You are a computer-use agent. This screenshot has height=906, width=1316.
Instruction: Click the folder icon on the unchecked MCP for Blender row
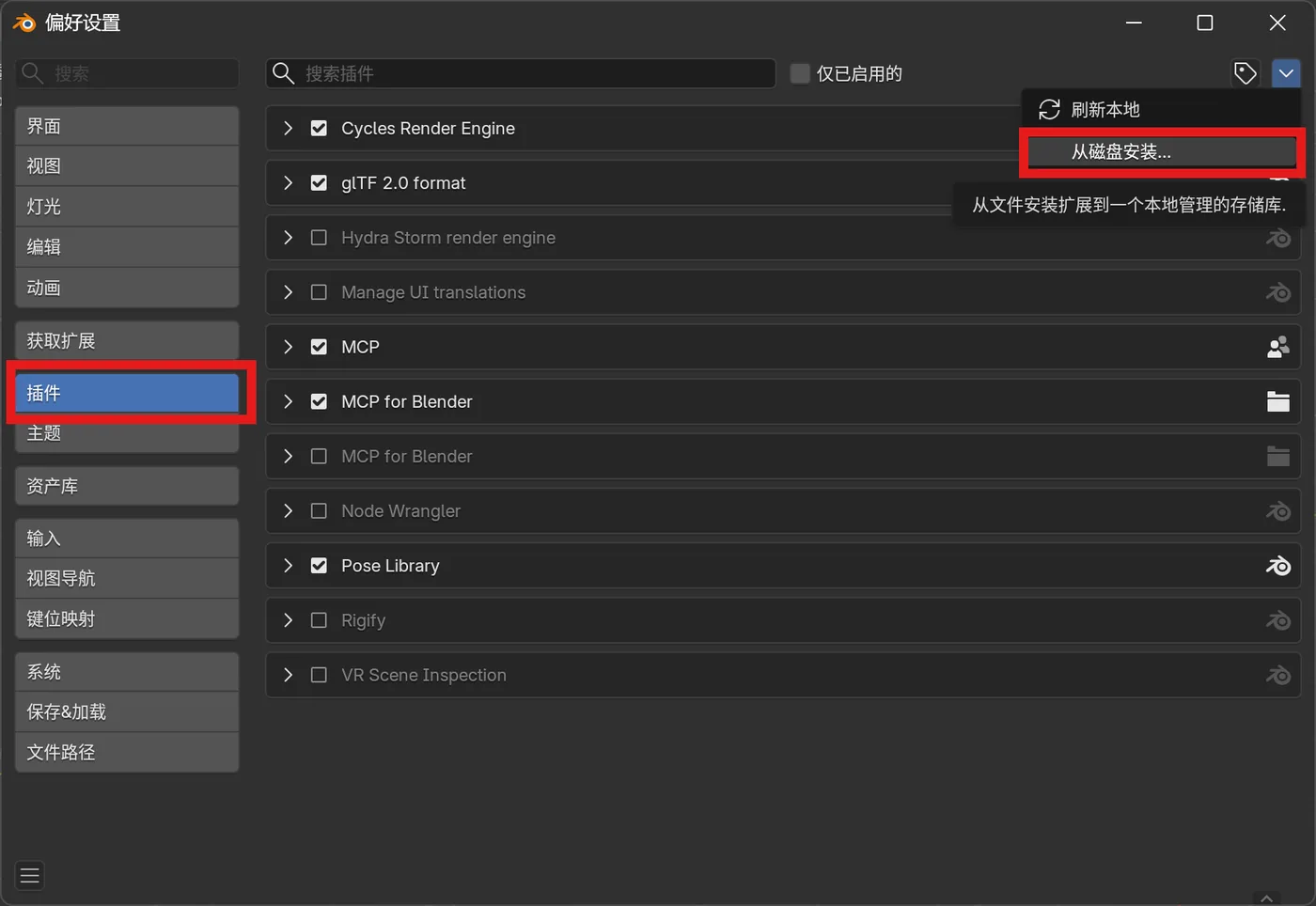pos(1278,456)
